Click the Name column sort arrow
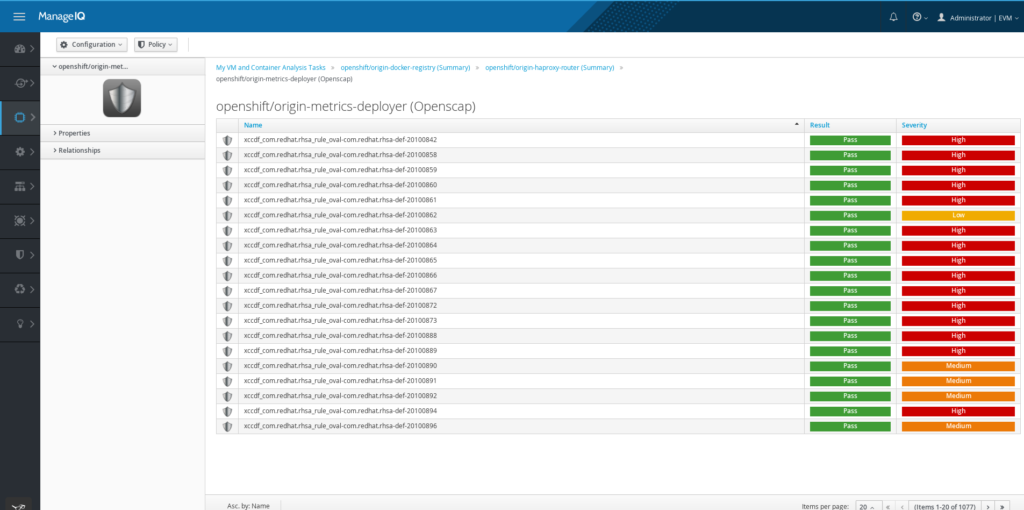Viewport: 1024px width, 510px height. 797,124
